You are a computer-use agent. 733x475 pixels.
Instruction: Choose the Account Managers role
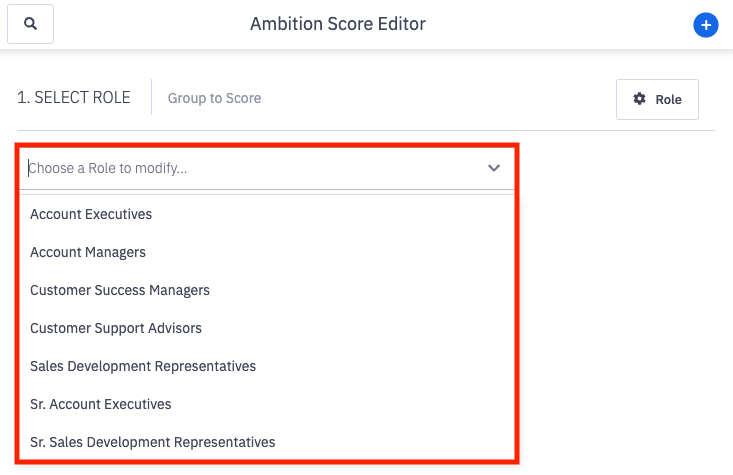click(88, 252)
